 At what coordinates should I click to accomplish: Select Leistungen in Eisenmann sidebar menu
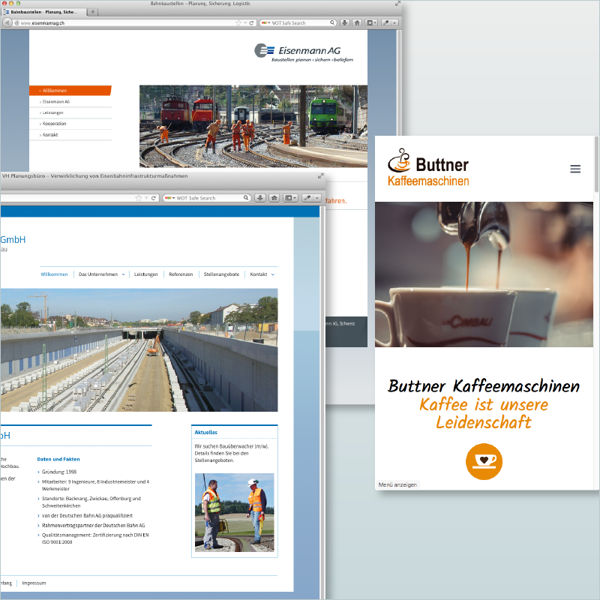(70, 113)
